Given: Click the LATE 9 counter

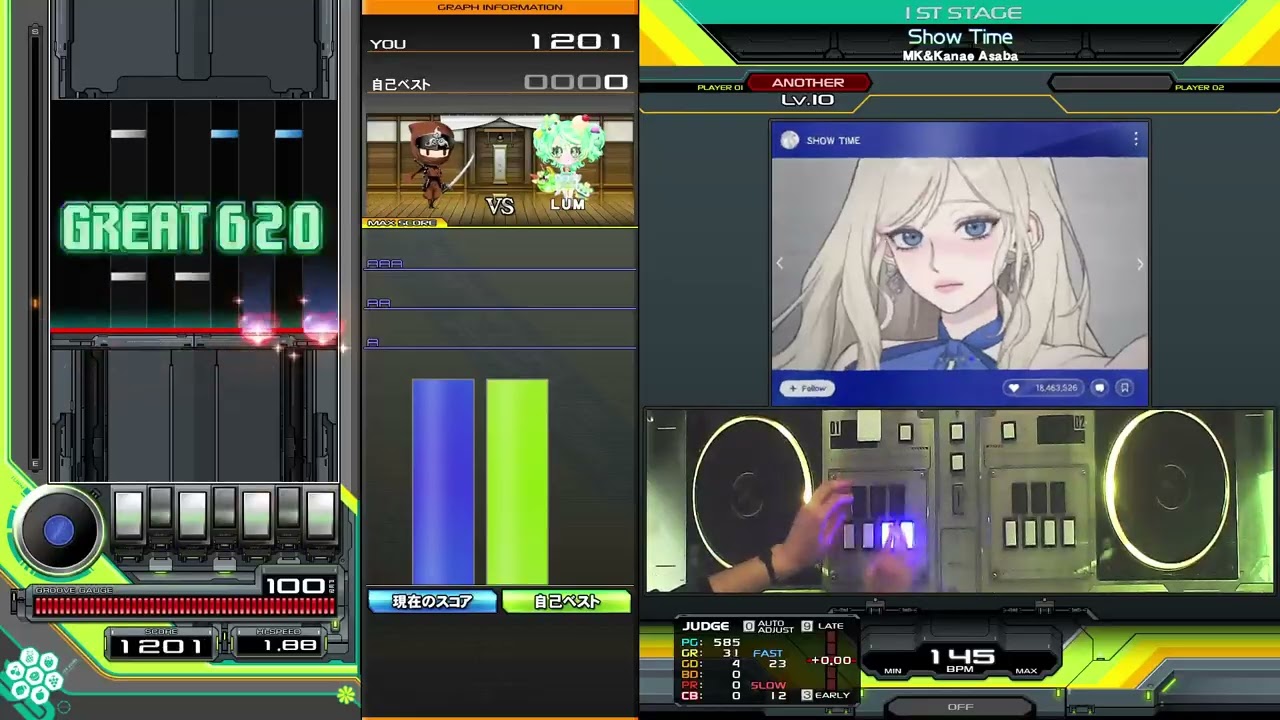Looking at the screenshot, I should (822, 626).
